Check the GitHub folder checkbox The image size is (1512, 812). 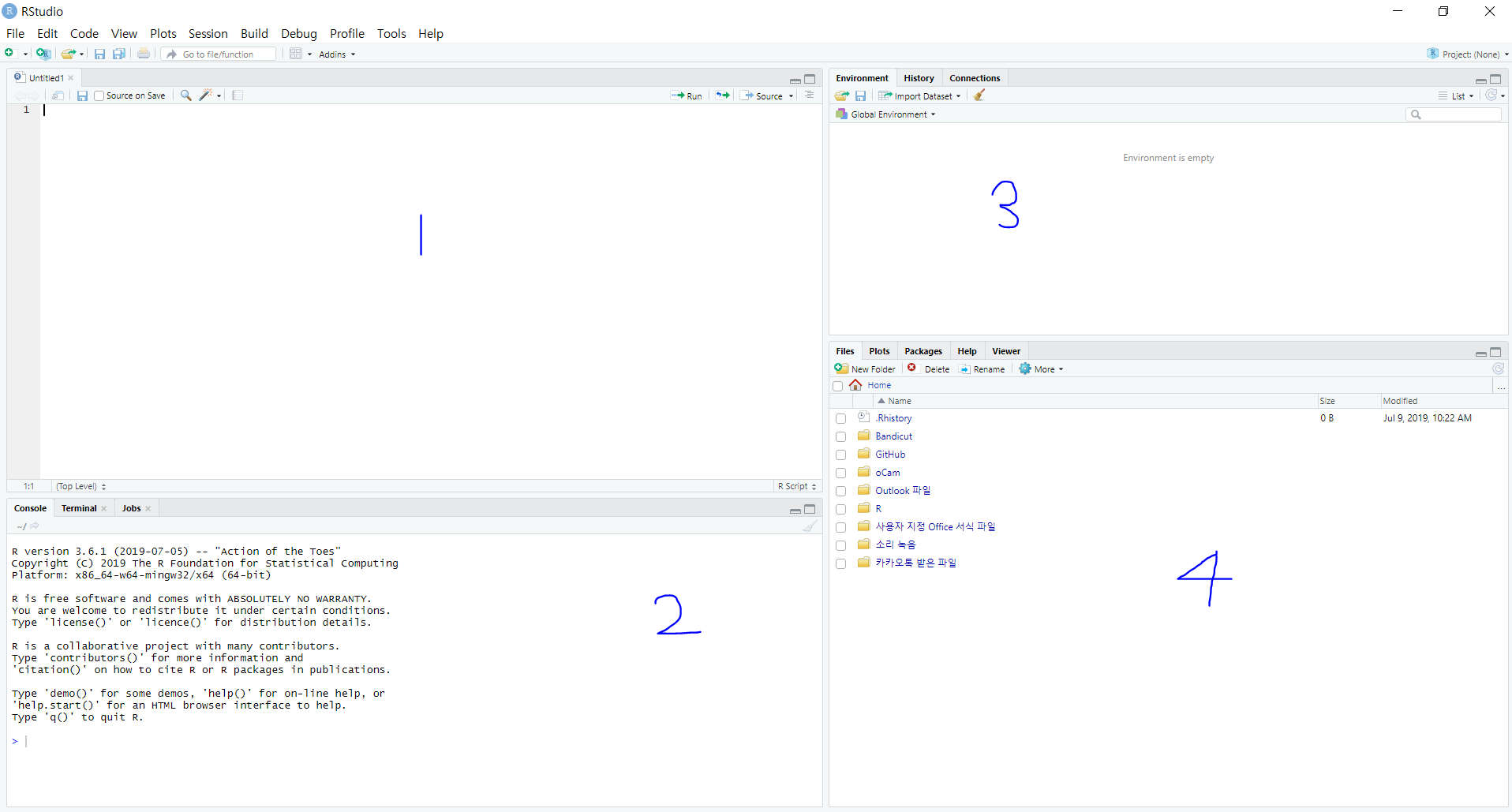pos(840,455)
